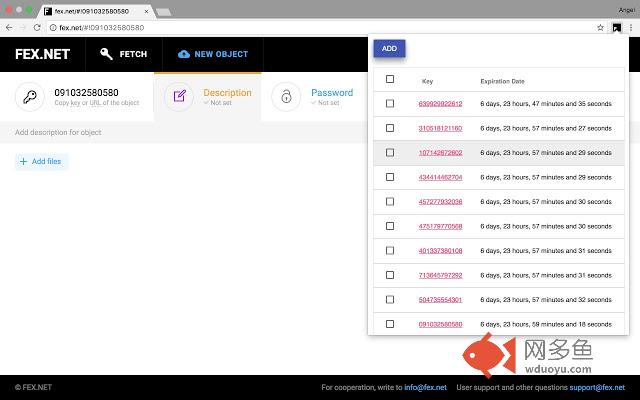The width and height of the screenshot is (640, 400).
Task: Check the highlighted row with key starting 107
Action: 390,152
